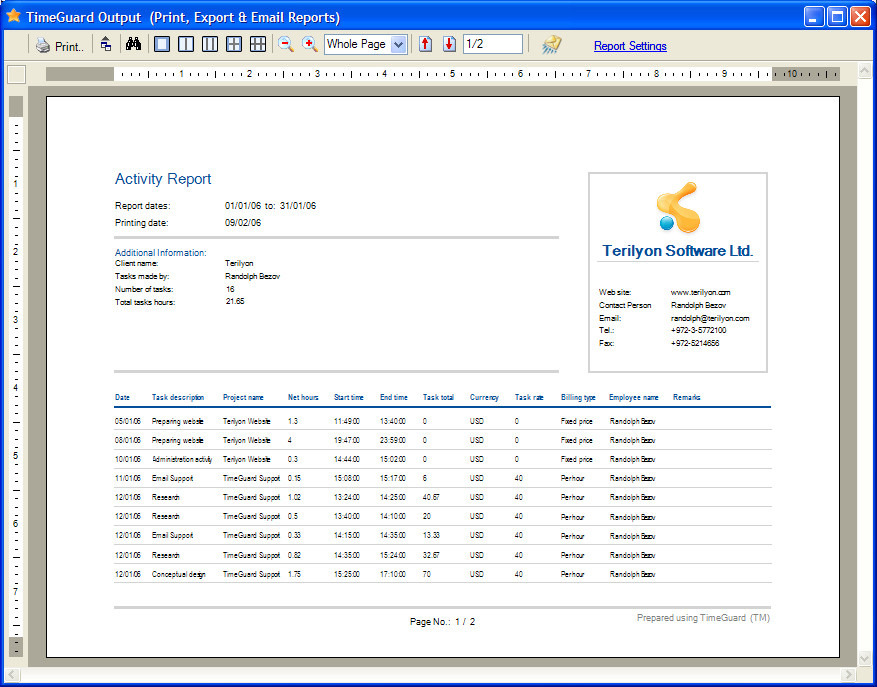Click the Print.. toolbar button

[60, 45]
